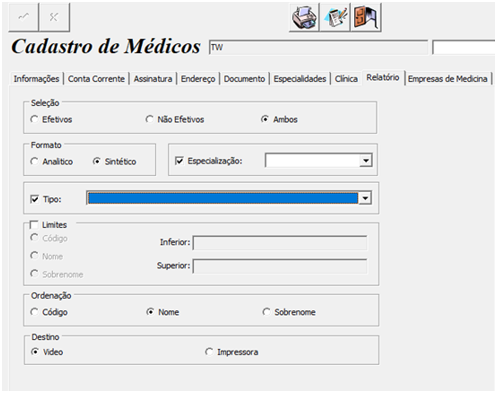Select Não Efetivos radio option
Screen dimensions: 496x393
(175, 119)
